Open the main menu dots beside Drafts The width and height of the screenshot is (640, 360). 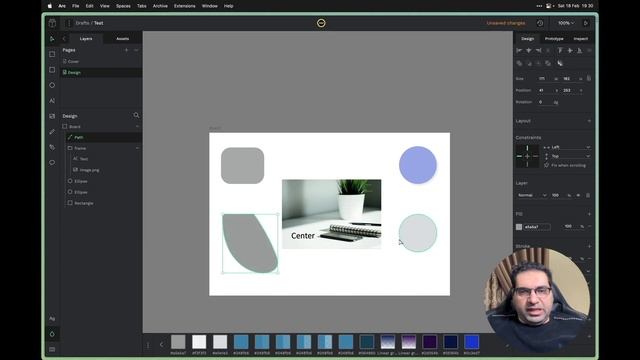point(68,23)
